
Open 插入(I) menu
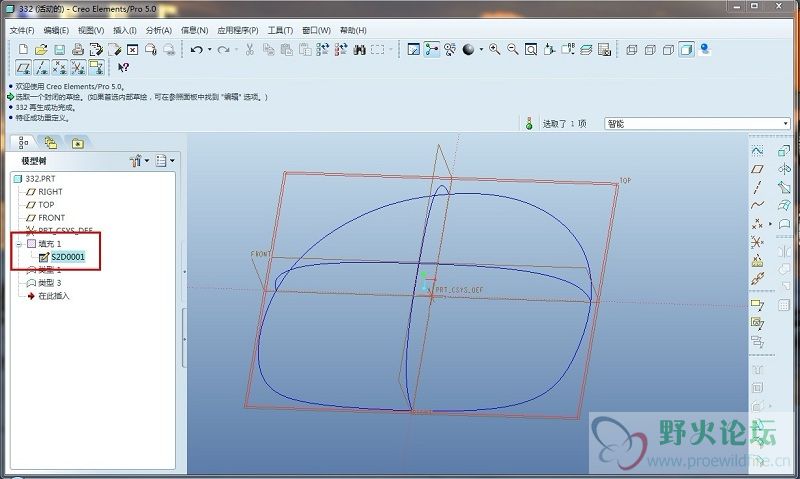pyautogui.click(x=124, y=31)
